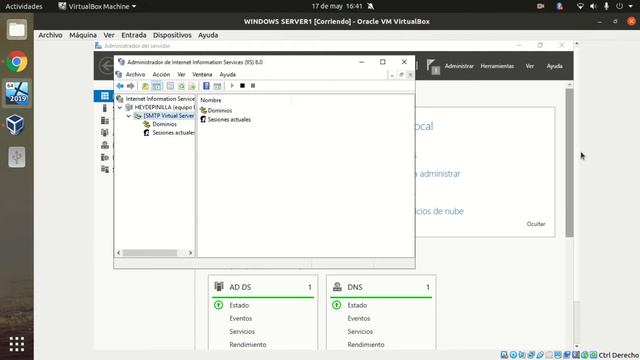Select HEYDEPINILLA computer in tree

click(x=160, y=107)
